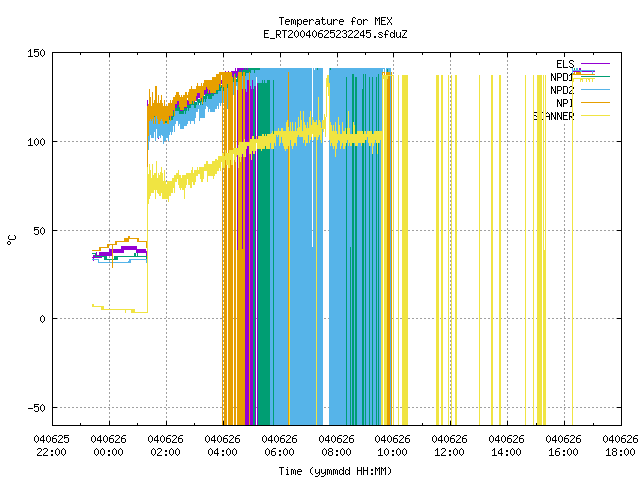Click the x-axis label '040626 02:00'

pos(166,446)
